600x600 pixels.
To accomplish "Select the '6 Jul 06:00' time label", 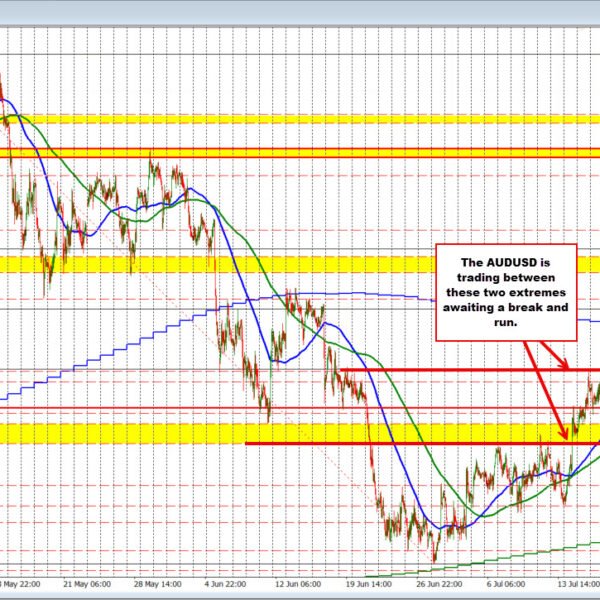I will (x=506, y=584).
